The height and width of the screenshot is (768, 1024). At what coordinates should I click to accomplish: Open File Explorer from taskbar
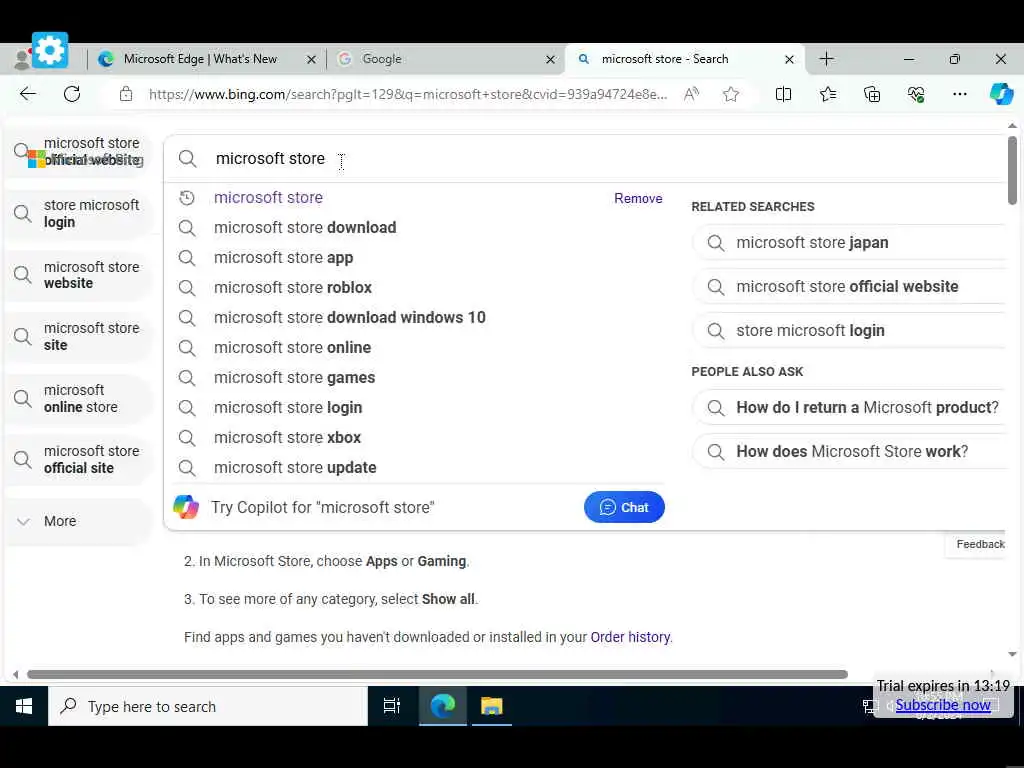492,706
